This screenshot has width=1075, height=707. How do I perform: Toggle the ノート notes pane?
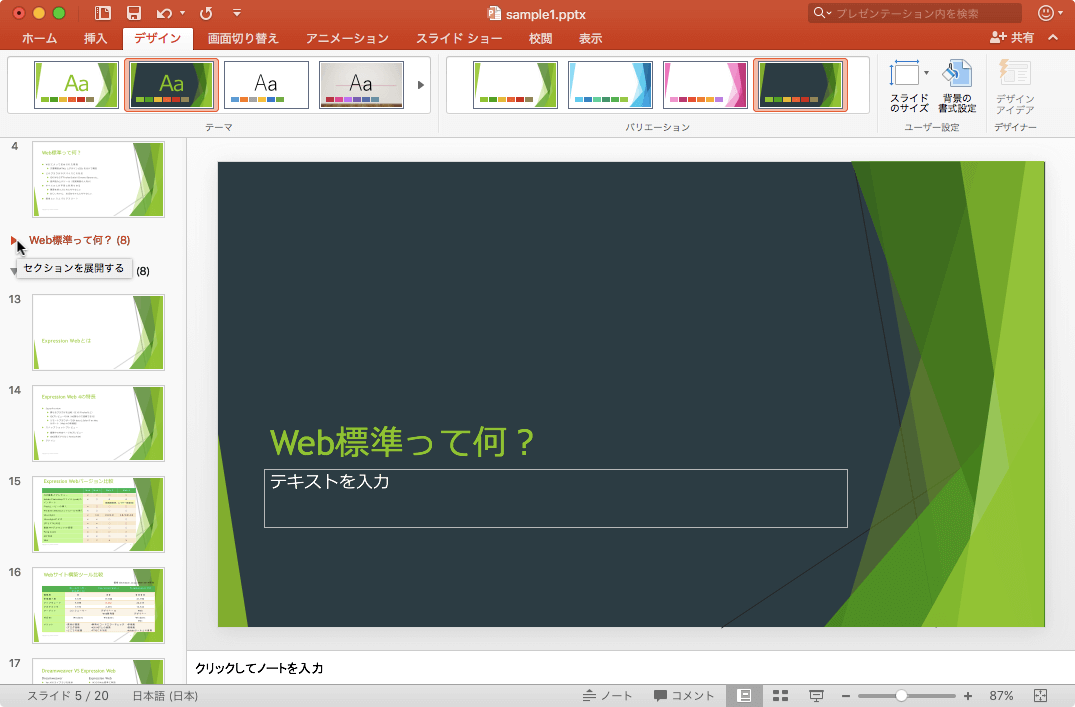(607, 695)
